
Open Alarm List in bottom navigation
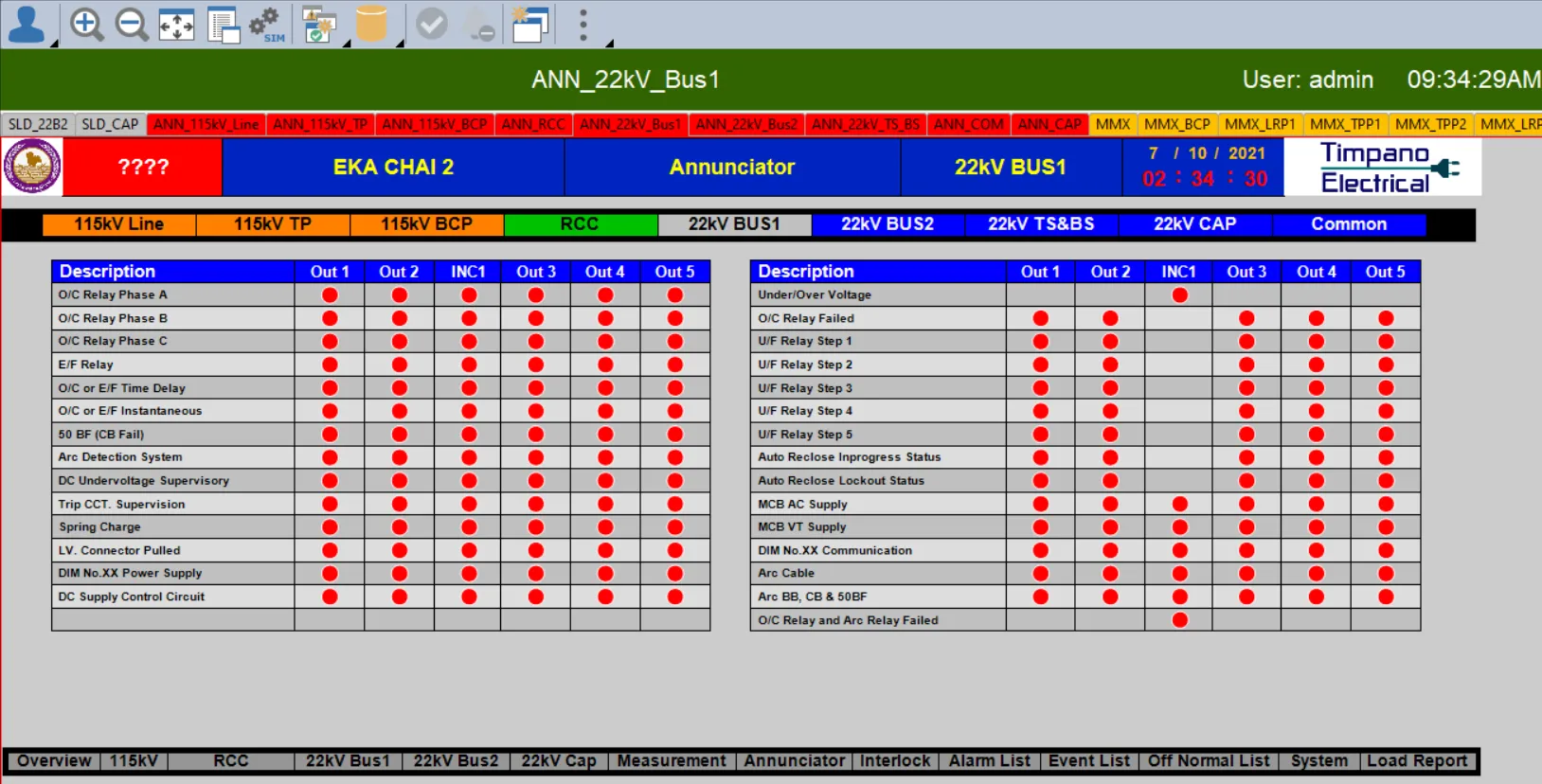[x=990, y=761]
